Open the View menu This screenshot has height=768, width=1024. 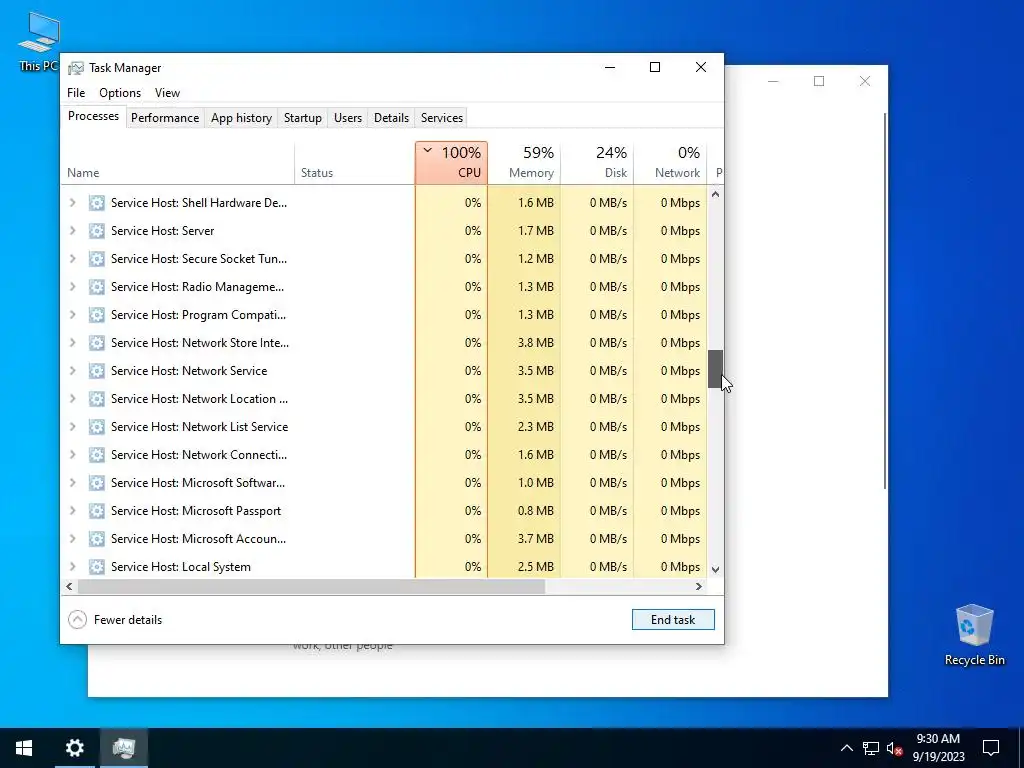coord(167,93)
